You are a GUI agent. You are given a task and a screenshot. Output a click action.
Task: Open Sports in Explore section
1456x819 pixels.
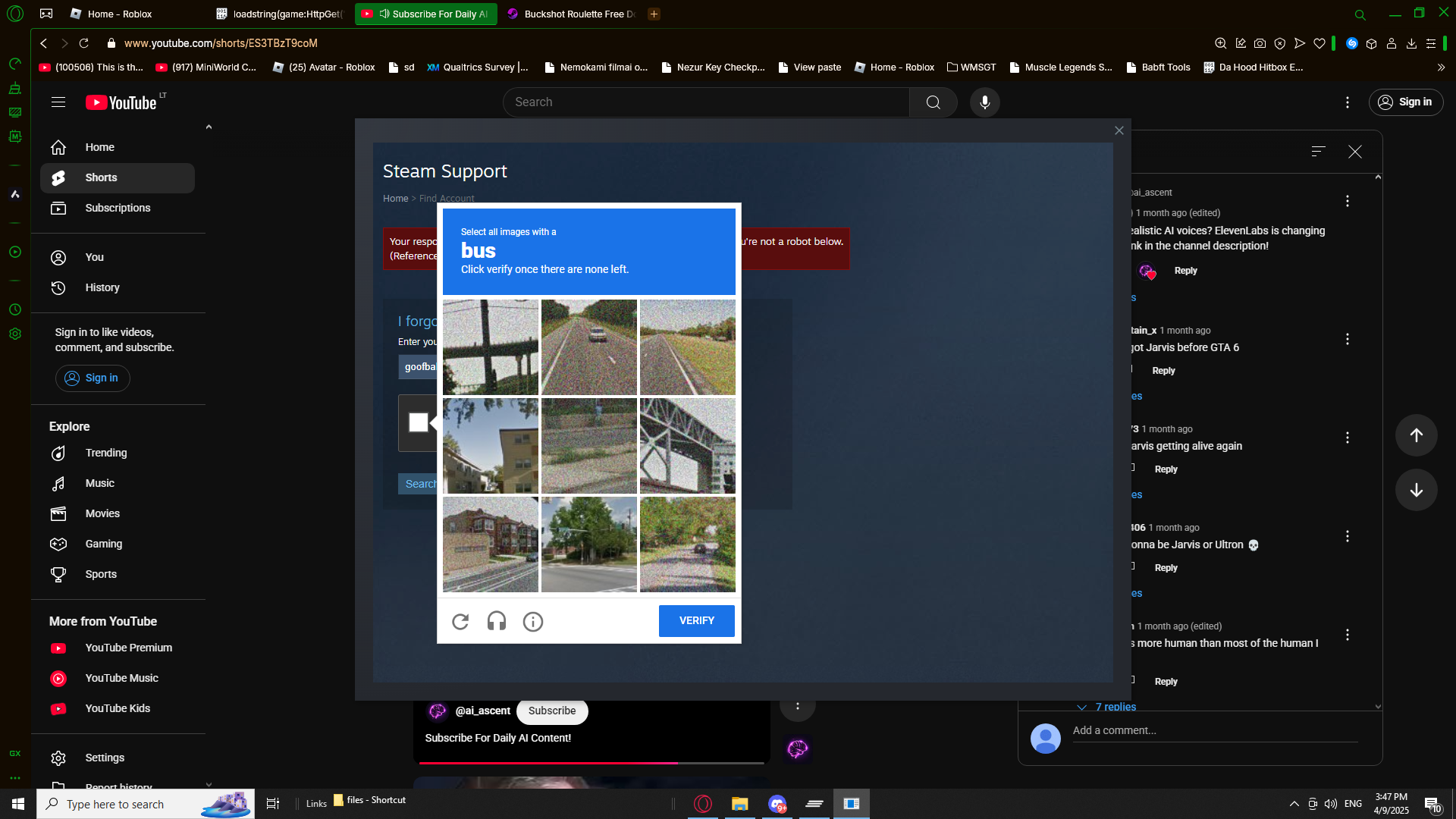coord(118,574)
